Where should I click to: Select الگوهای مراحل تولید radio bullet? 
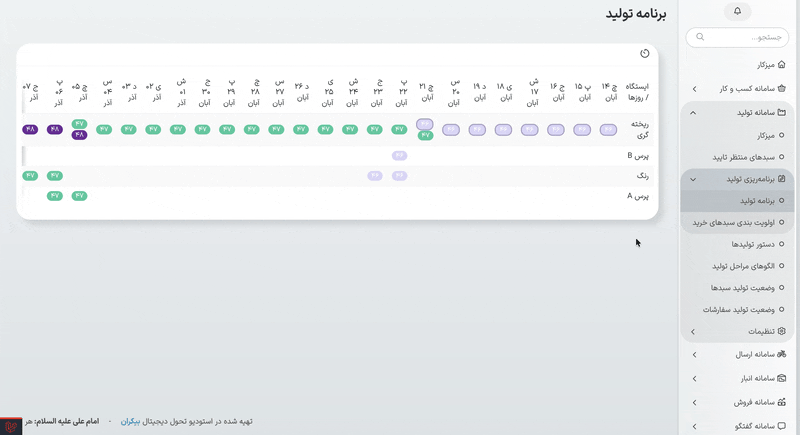point(782,266)
